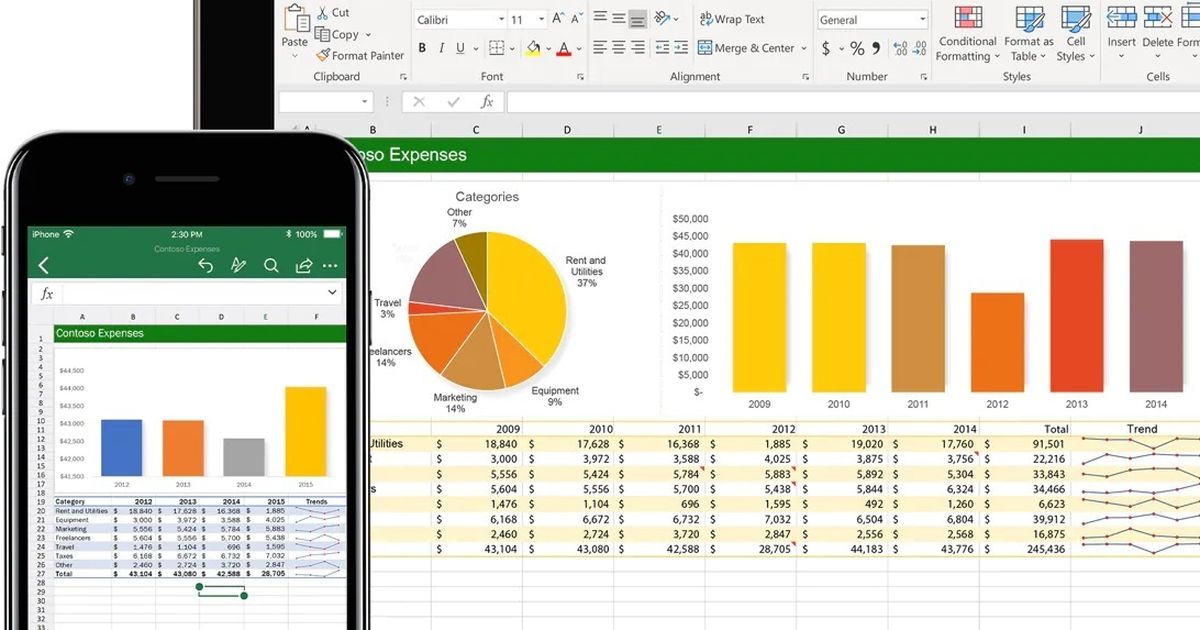
Task: Cut the selection using the scissors icon
Action: (x=324, y=13)
